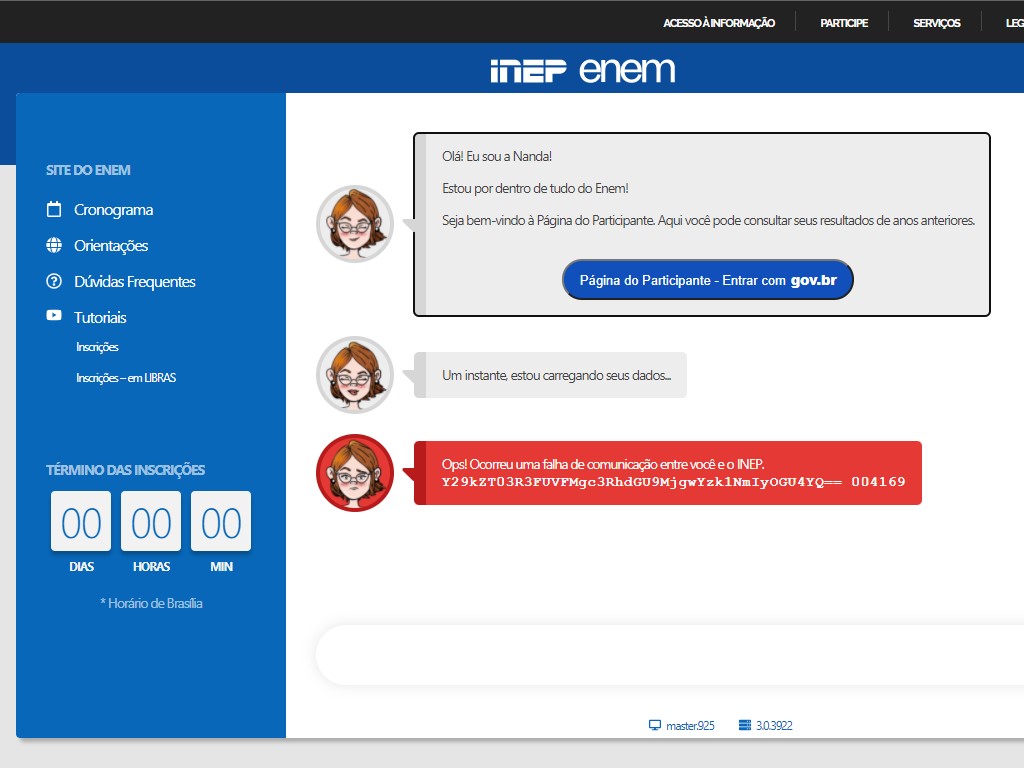Click the HORAS countdown box

coord(151,521)
